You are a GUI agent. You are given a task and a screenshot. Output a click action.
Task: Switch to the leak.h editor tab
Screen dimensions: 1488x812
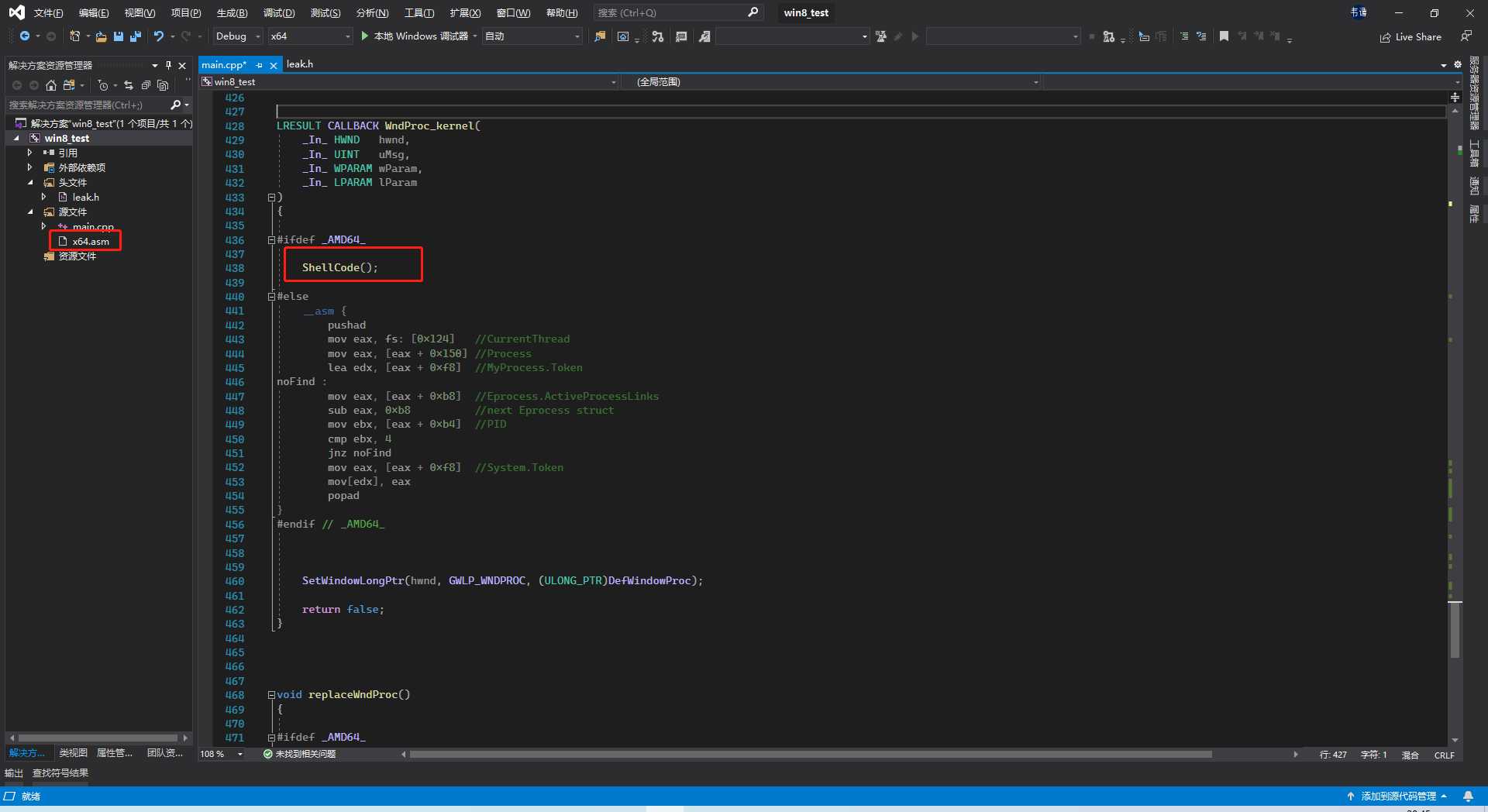(300, 64)
